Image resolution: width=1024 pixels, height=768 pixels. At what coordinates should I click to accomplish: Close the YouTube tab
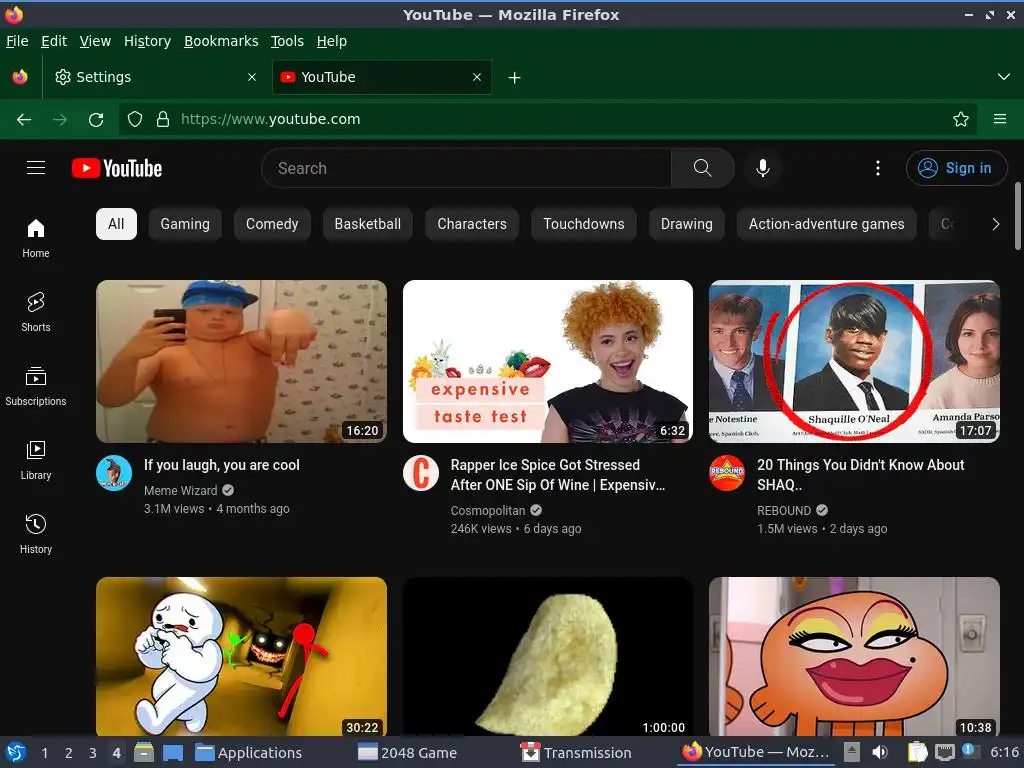[x=477, y=77]
